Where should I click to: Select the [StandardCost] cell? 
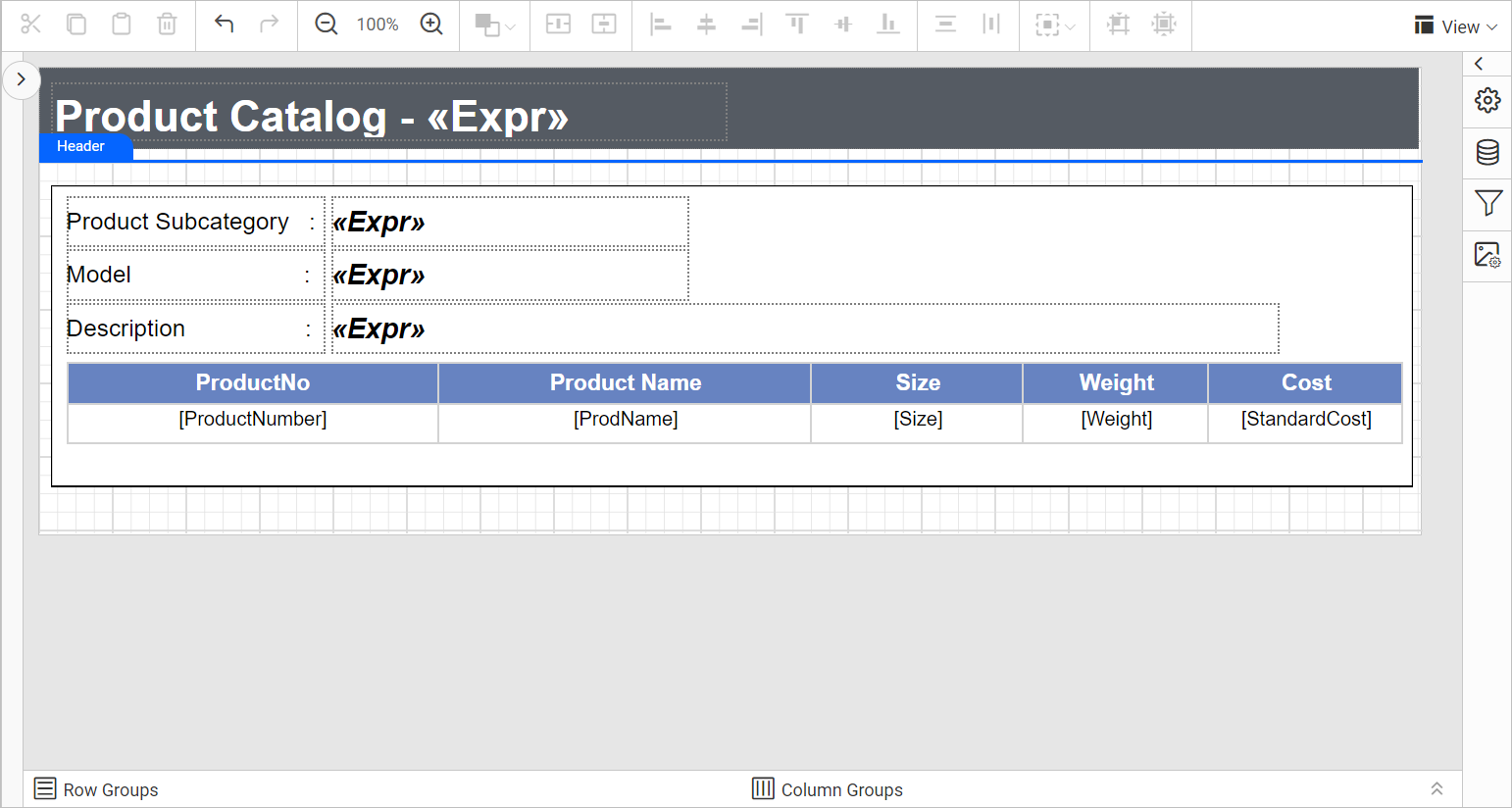point(1305,424)
